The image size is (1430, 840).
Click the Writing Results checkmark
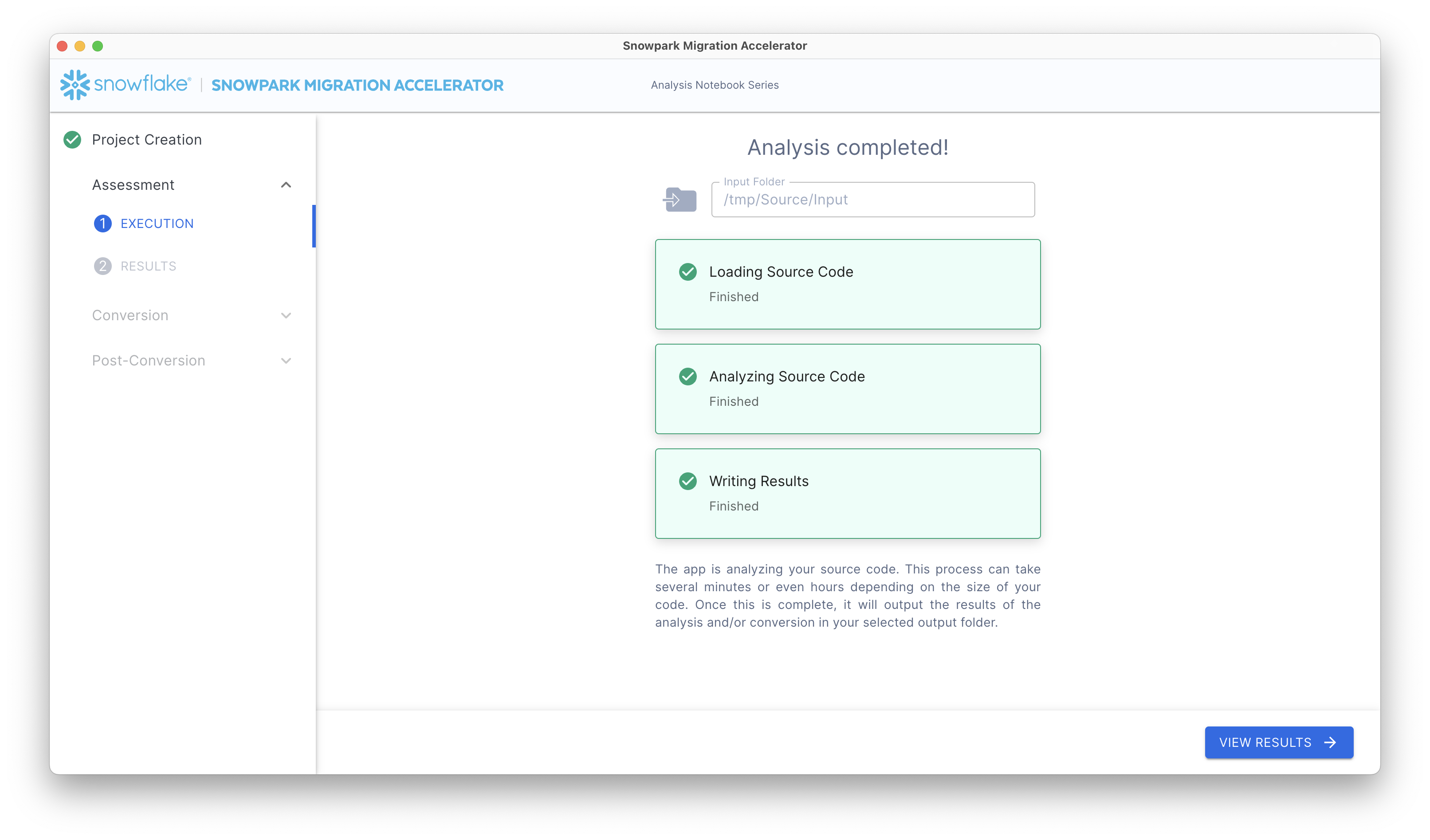tap(688, 481)
